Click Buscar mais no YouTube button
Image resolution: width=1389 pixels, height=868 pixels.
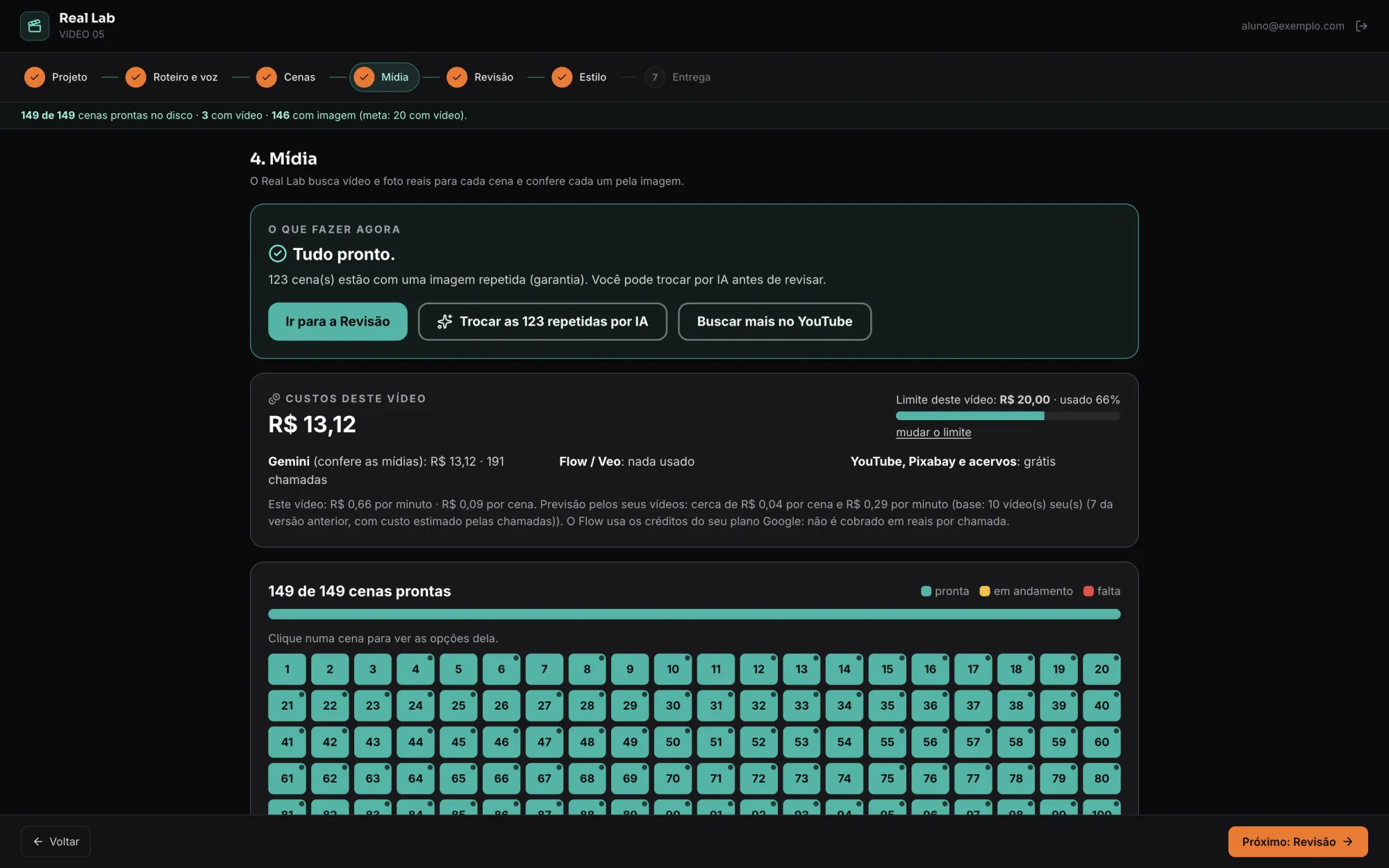(x=774, y=322)
